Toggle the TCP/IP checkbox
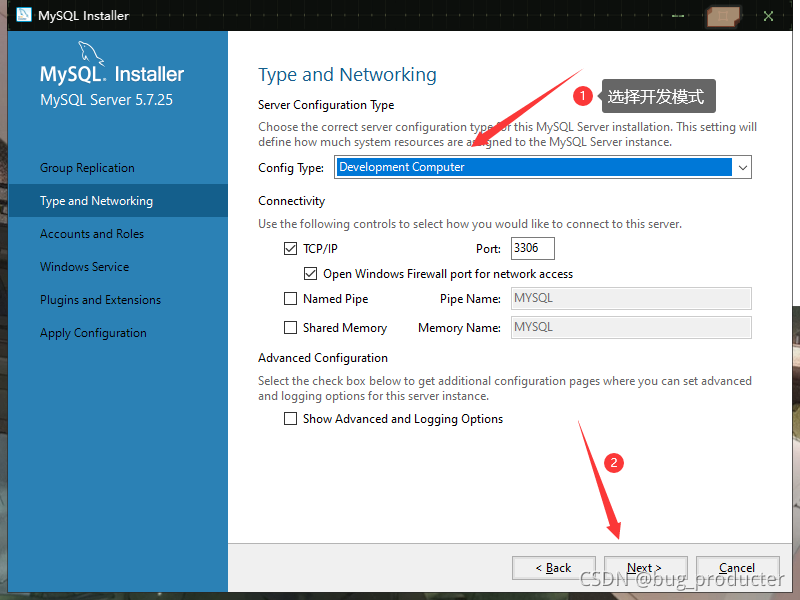Screen dimensions: 800x600 290,248
